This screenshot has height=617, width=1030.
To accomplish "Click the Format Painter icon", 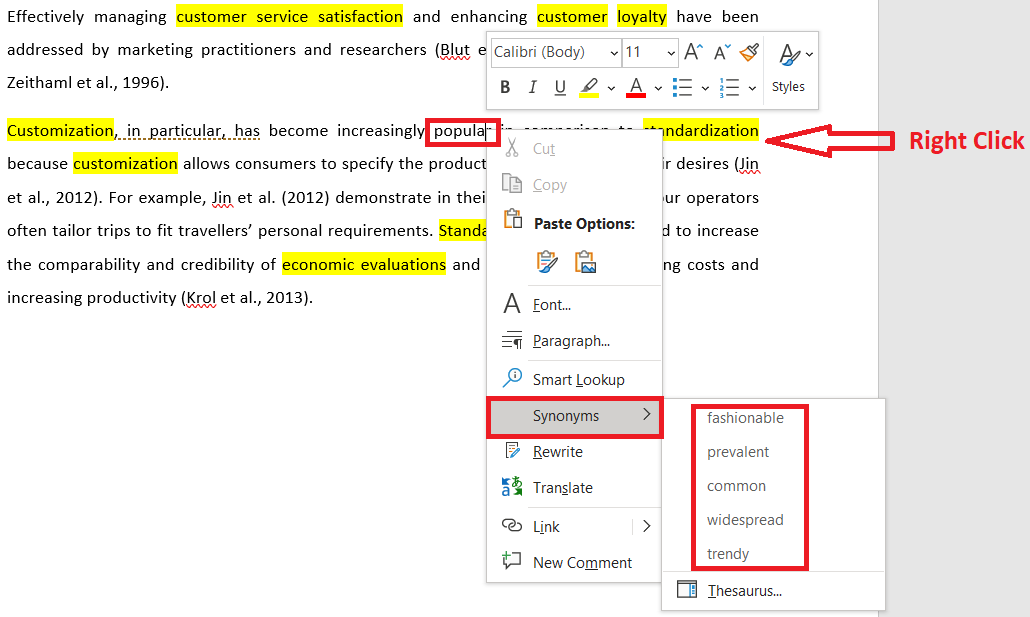I will tap(749, 53).
